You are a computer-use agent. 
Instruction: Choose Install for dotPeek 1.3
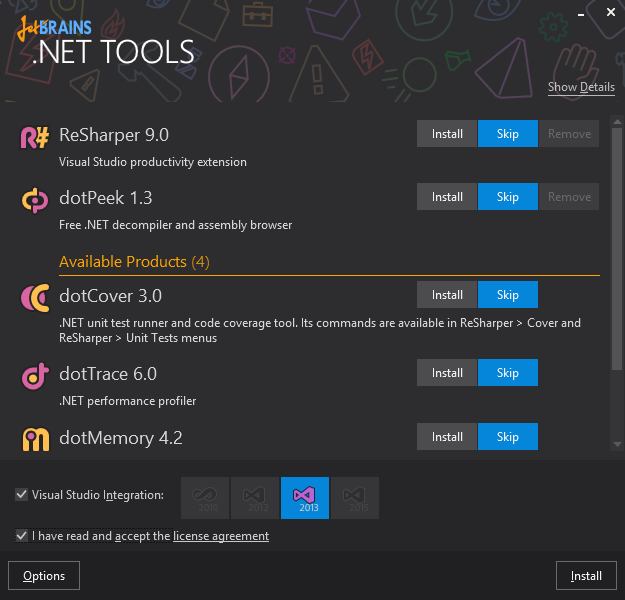tap(447, 197)
